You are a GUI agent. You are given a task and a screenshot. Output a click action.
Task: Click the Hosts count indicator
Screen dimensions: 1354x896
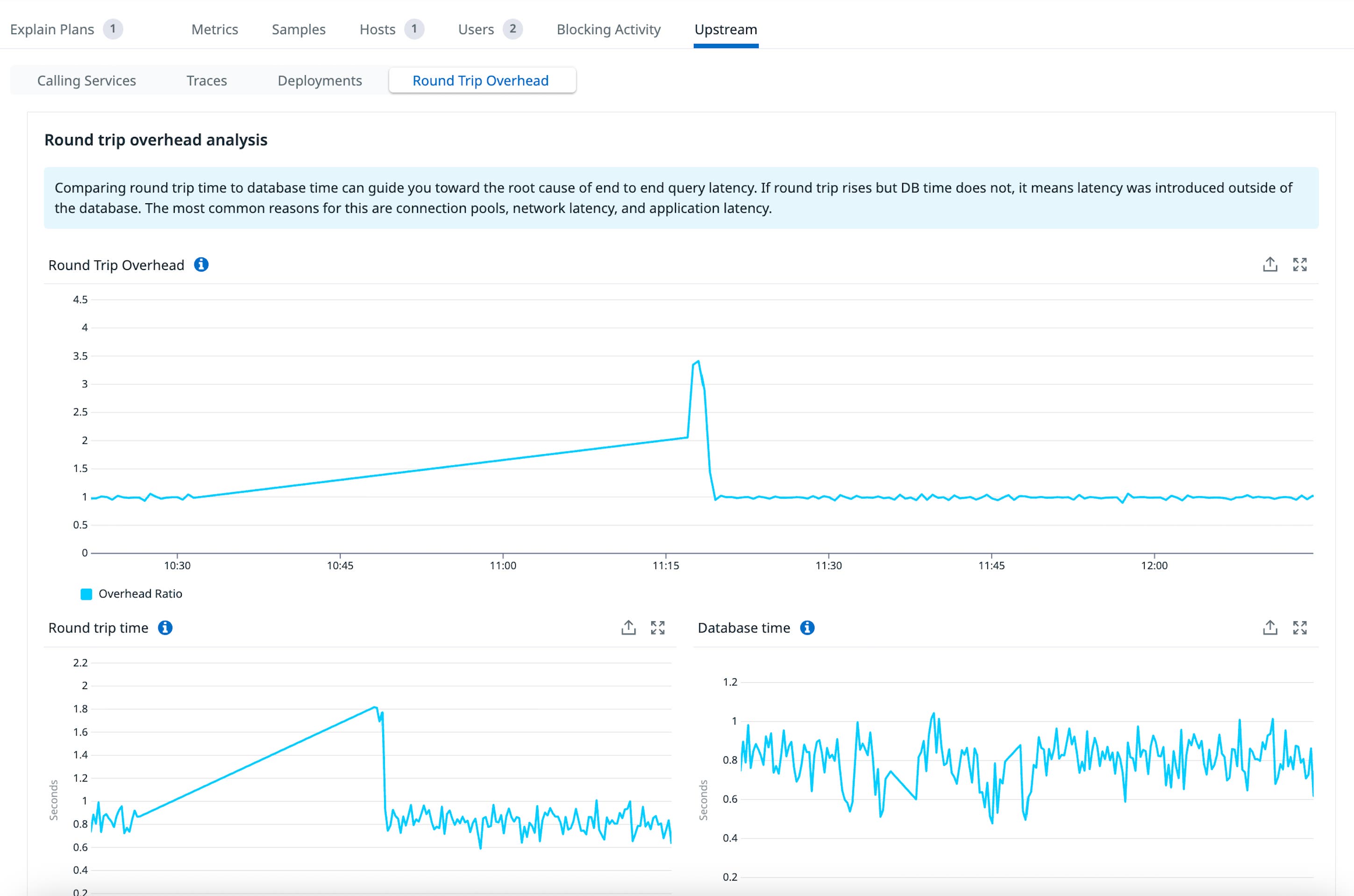(414, 28)
